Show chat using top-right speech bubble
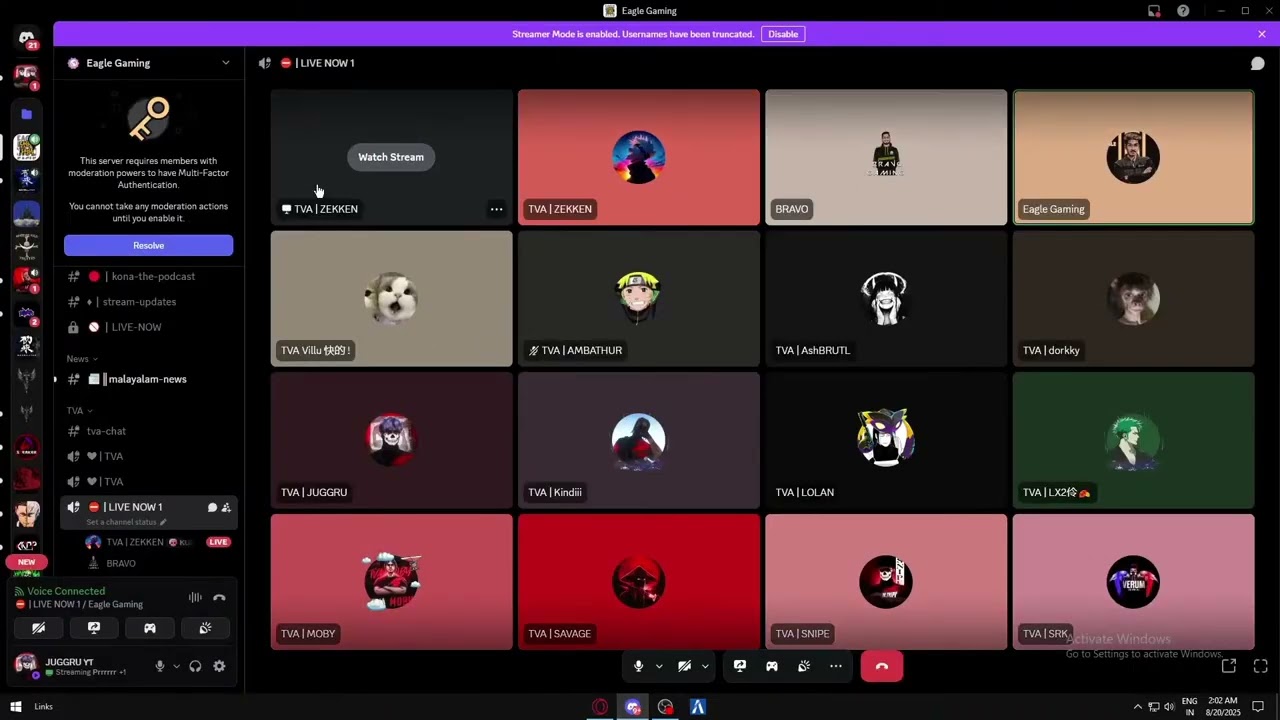Screen dimensions: 1280x720 (x=1258, y=63)
